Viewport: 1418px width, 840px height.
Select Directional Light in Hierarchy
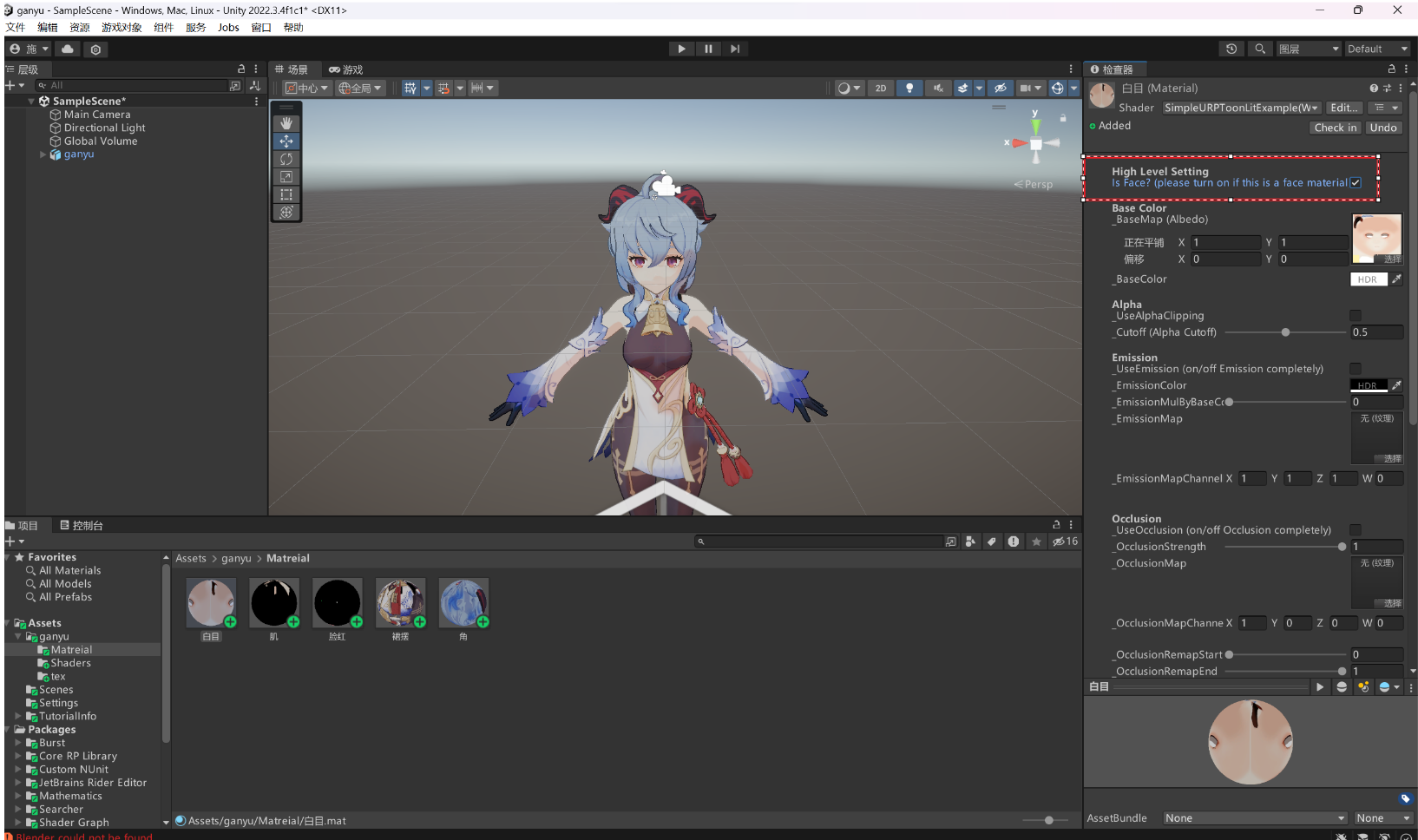pos(104,128)
